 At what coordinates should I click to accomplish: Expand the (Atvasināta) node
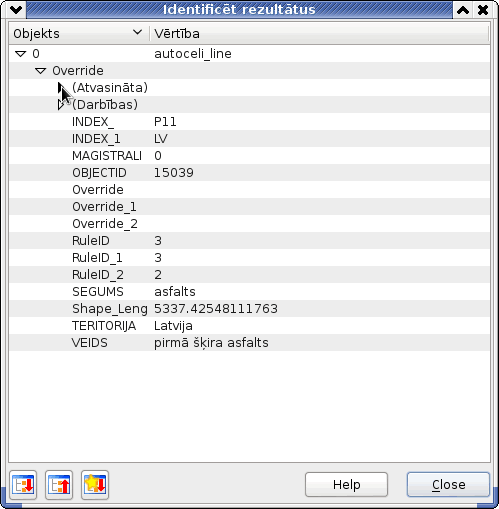(x=61, y=88)
